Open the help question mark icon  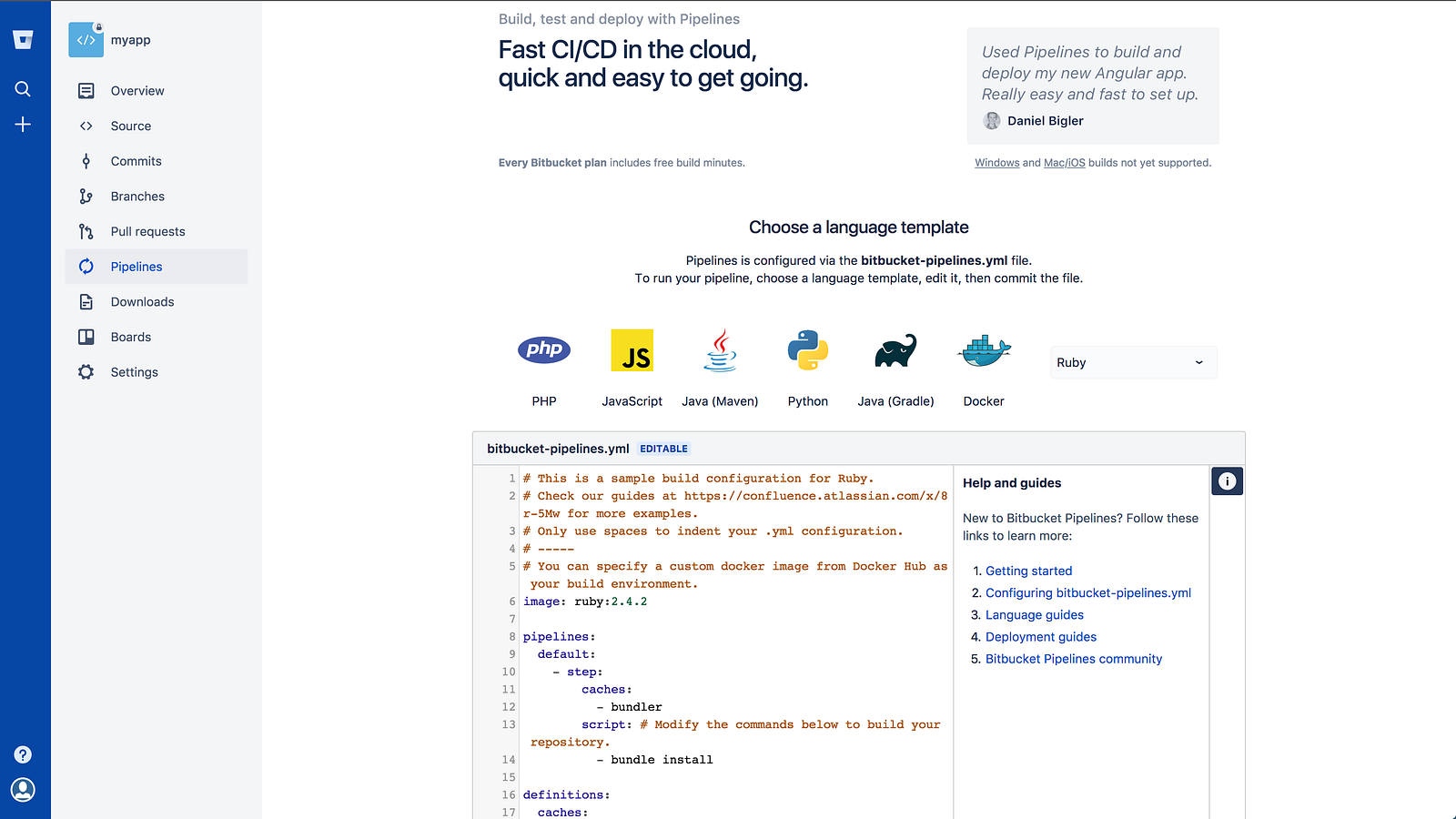(23, 754)
